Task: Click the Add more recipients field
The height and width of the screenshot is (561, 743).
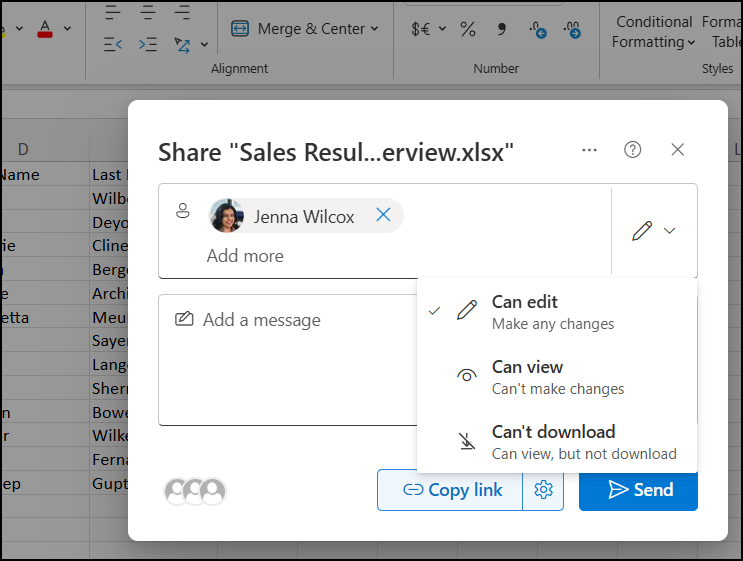Action: [x=245, y=256]
